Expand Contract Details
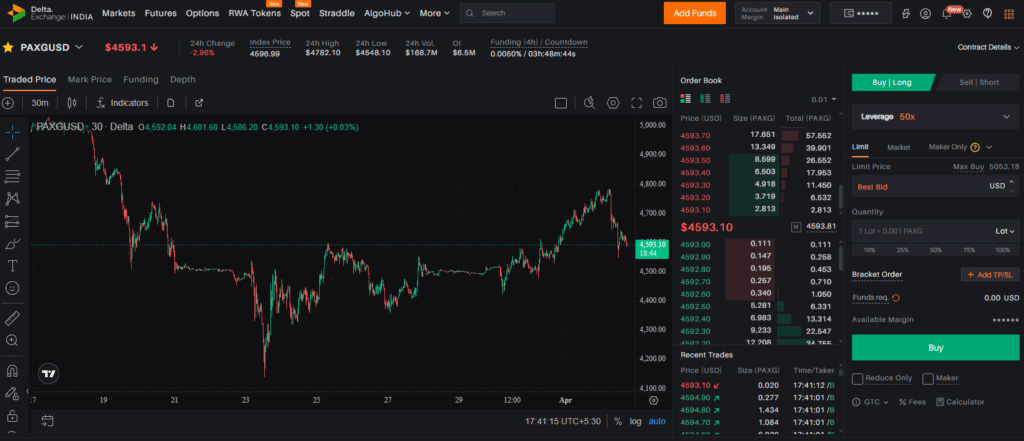 click(x=988, y=47)
